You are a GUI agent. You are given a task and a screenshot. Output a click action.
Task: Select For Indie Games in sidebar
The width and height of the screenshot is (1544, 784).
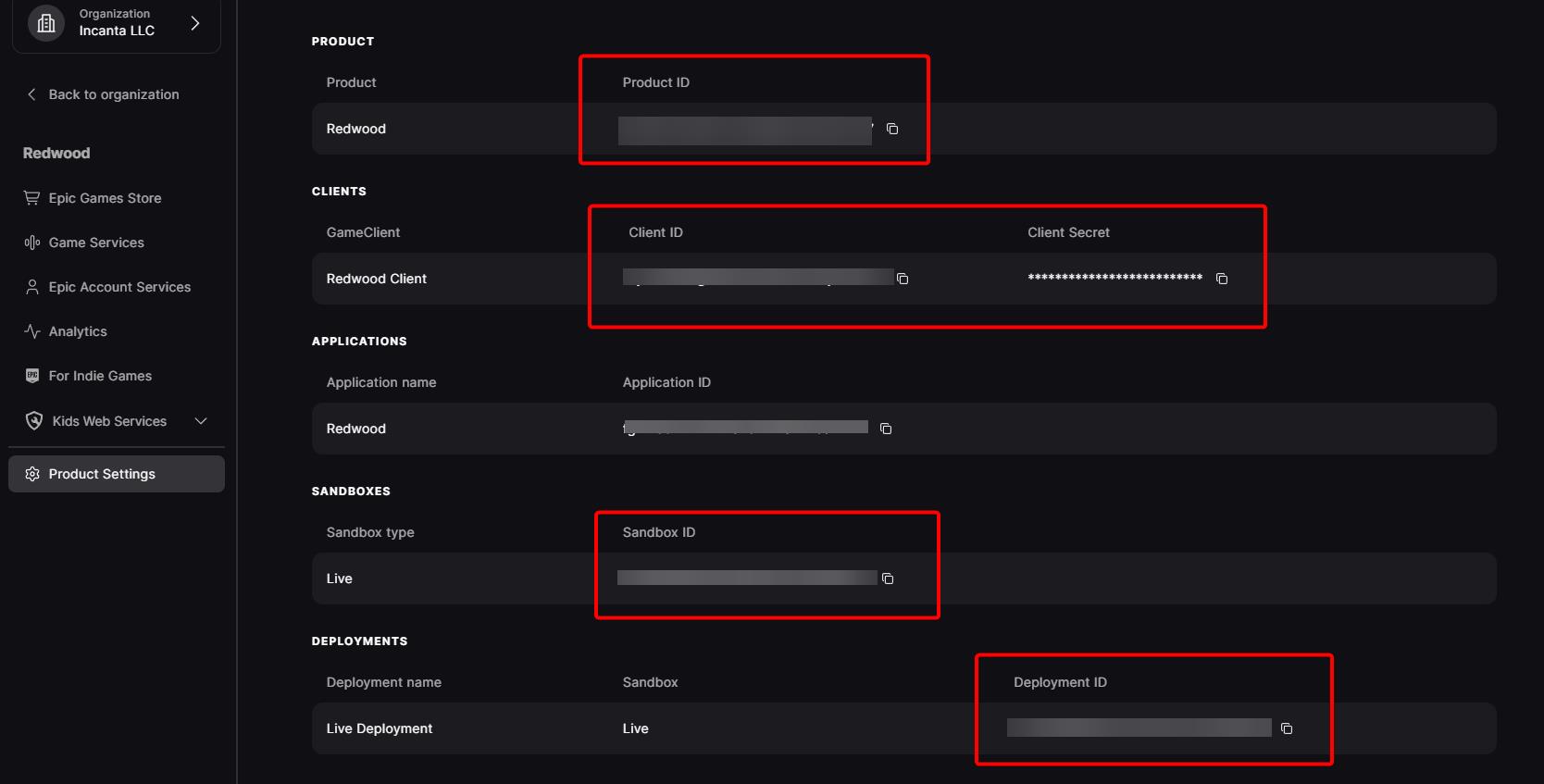pos(99,375)
